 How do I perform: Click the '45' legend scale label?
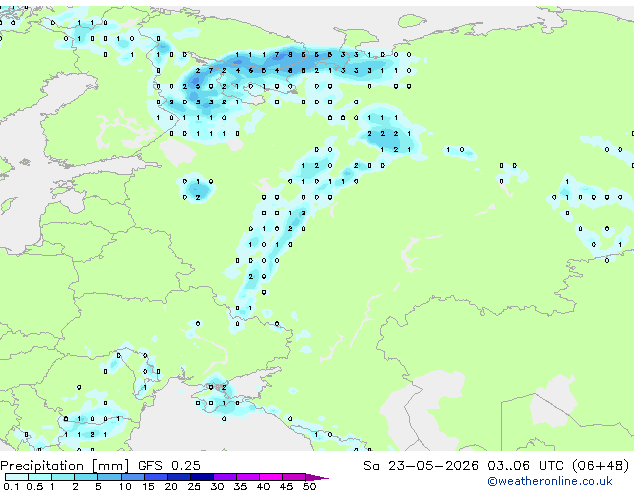pos(286,486)
